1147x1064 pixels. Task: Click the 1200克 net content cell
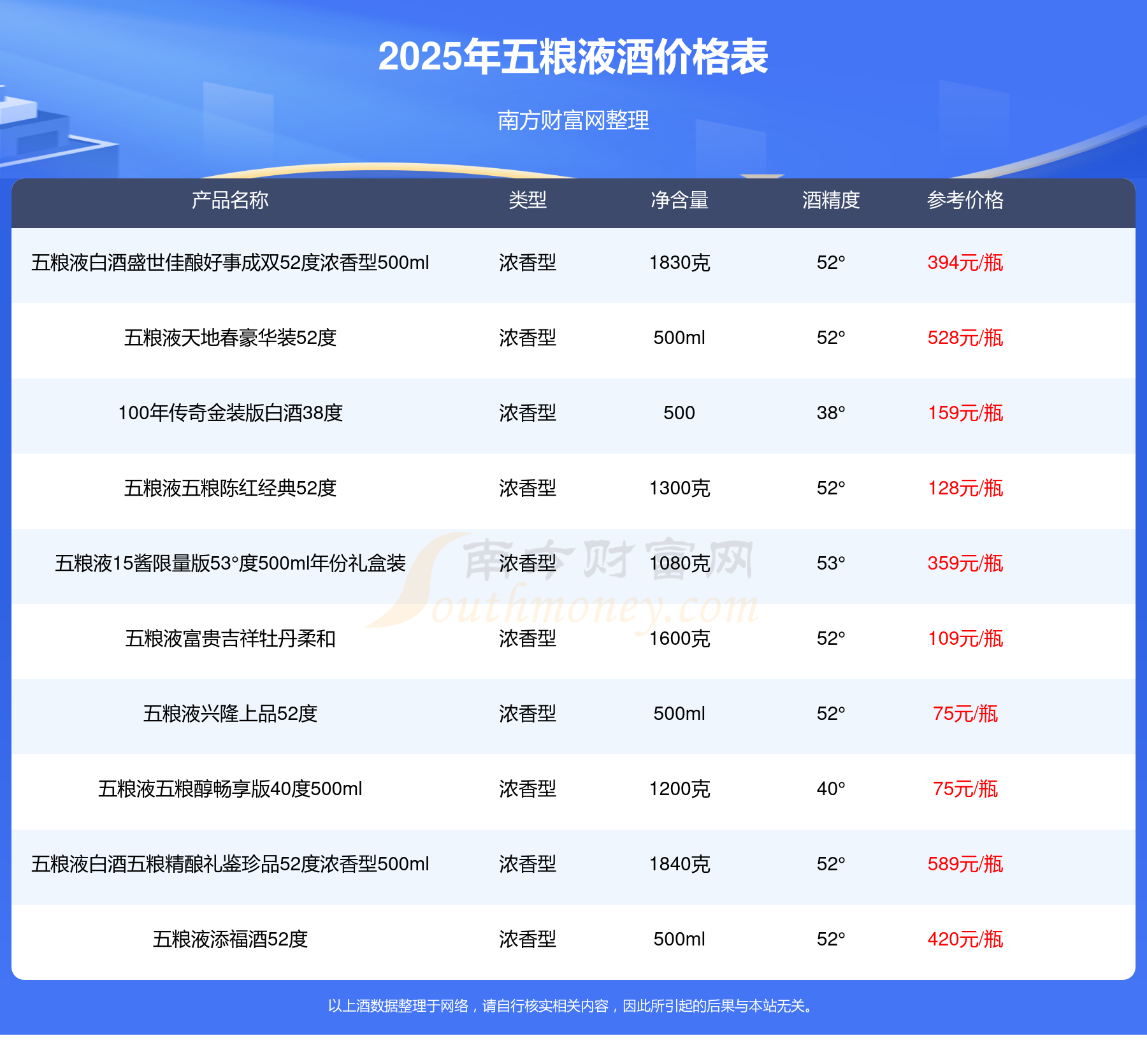(679, 789)
